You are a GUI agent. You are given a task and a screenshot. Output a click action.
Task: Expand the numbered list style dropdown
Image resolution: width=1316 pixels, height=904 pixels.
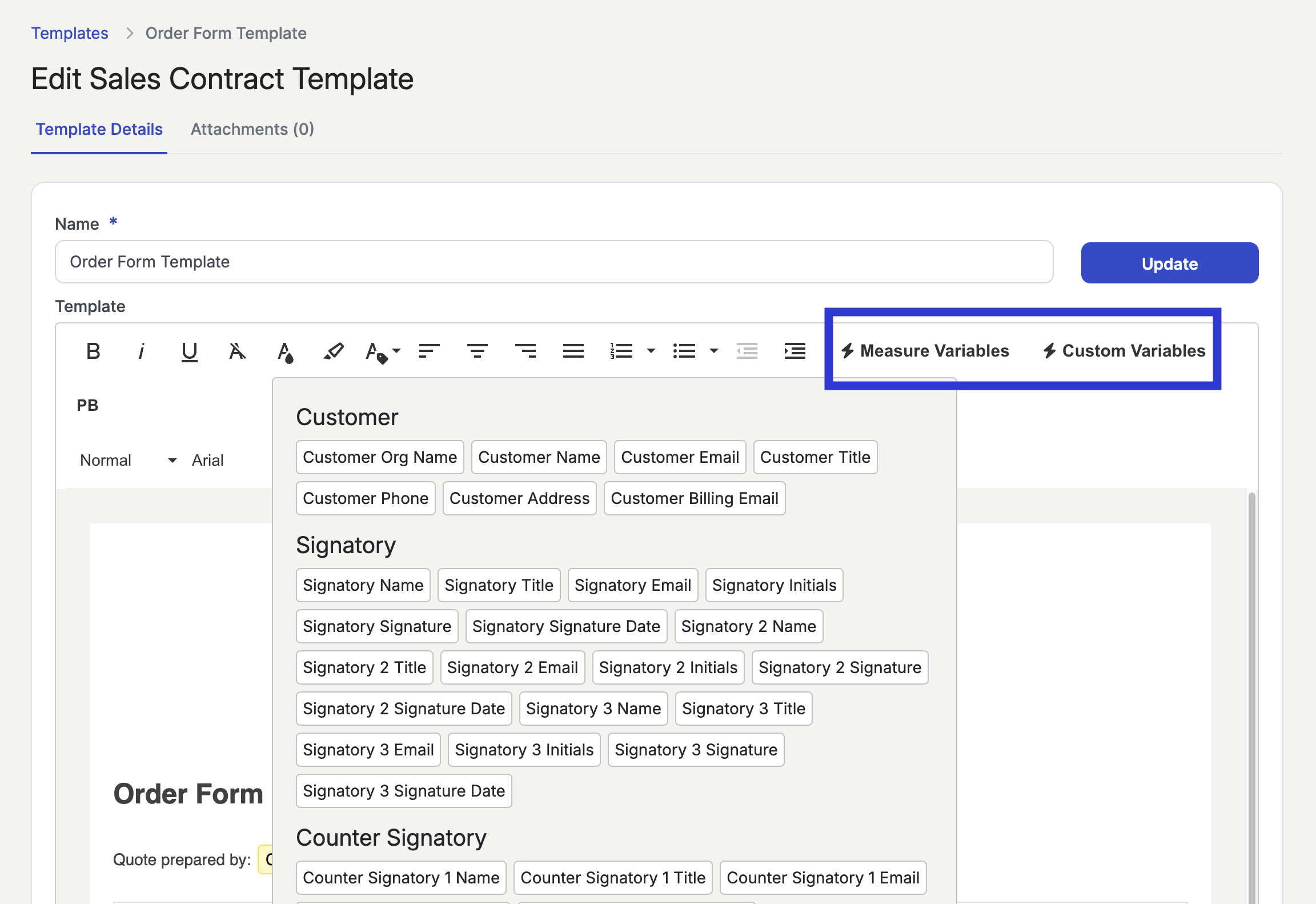click(x=651, y=351)
